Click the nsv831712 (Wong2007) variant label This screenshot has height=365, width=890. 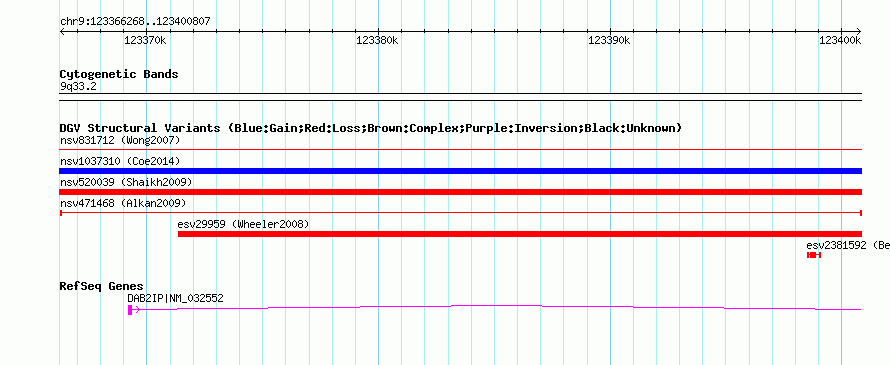point(120,140)
